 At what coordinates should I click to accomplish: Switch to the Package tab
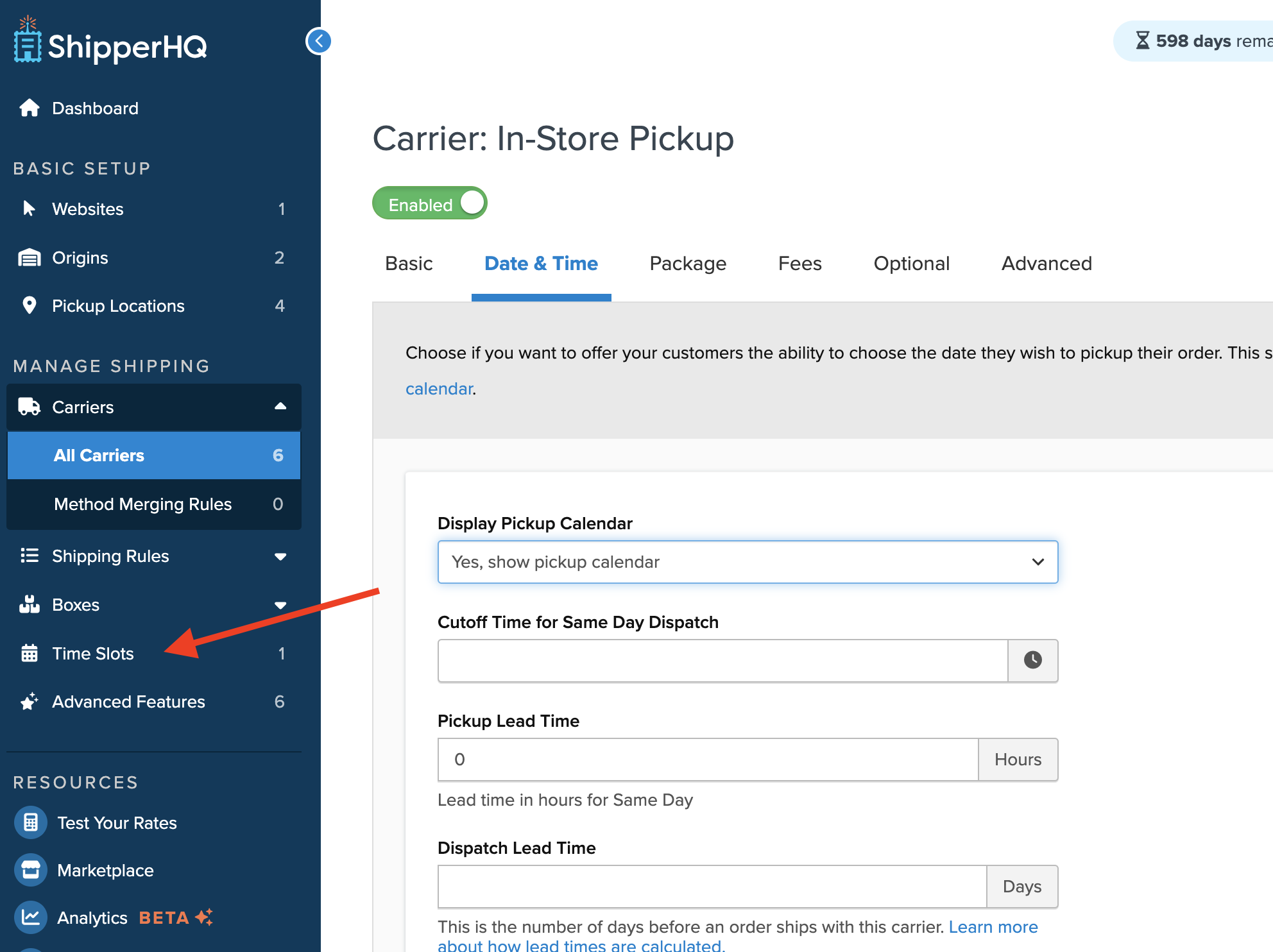pyautogui.click(x=688, y=264)
